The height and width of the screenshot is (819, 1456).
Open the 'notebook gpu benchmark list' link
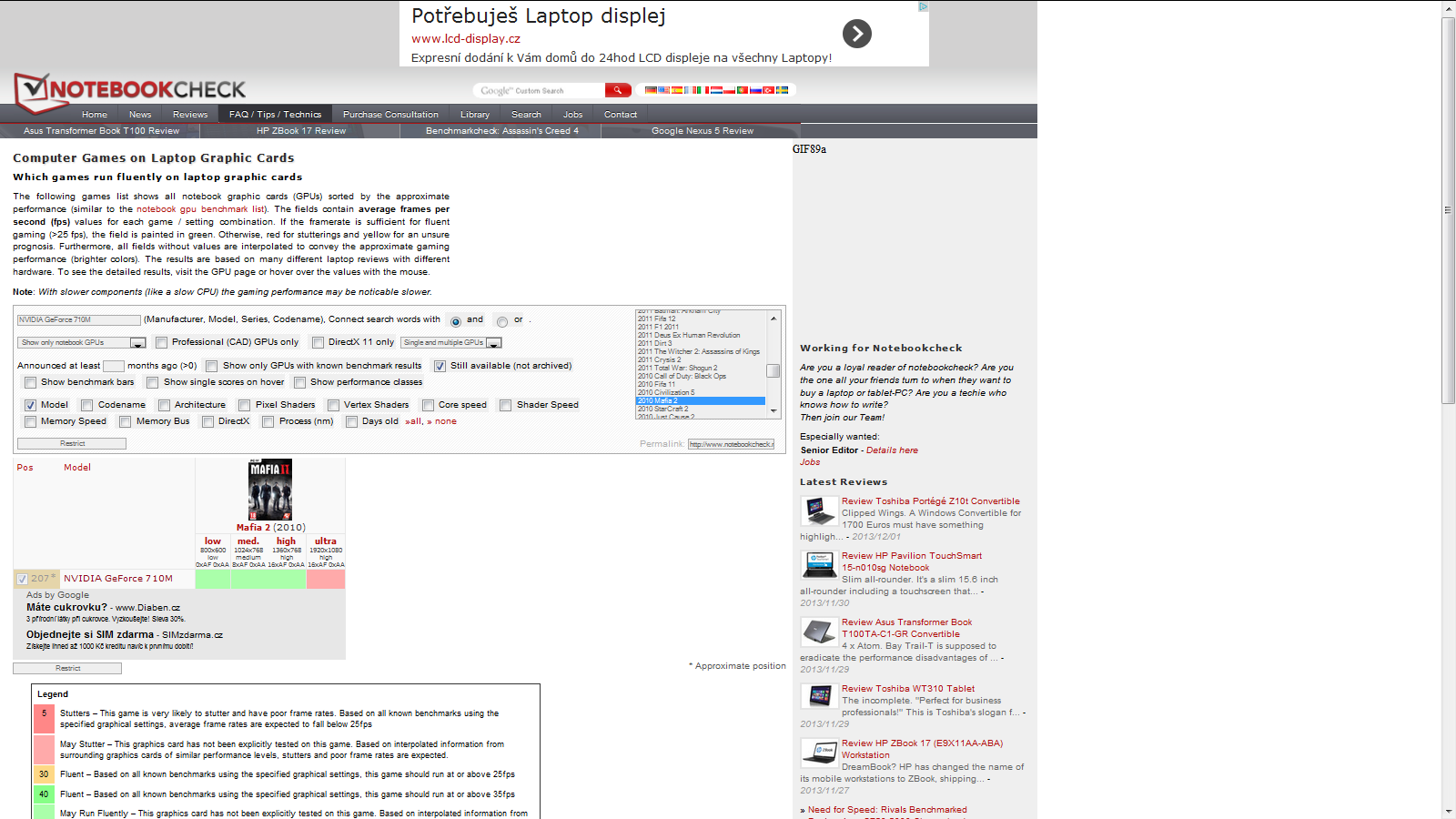pyautogui.click(x=201, y=209)
